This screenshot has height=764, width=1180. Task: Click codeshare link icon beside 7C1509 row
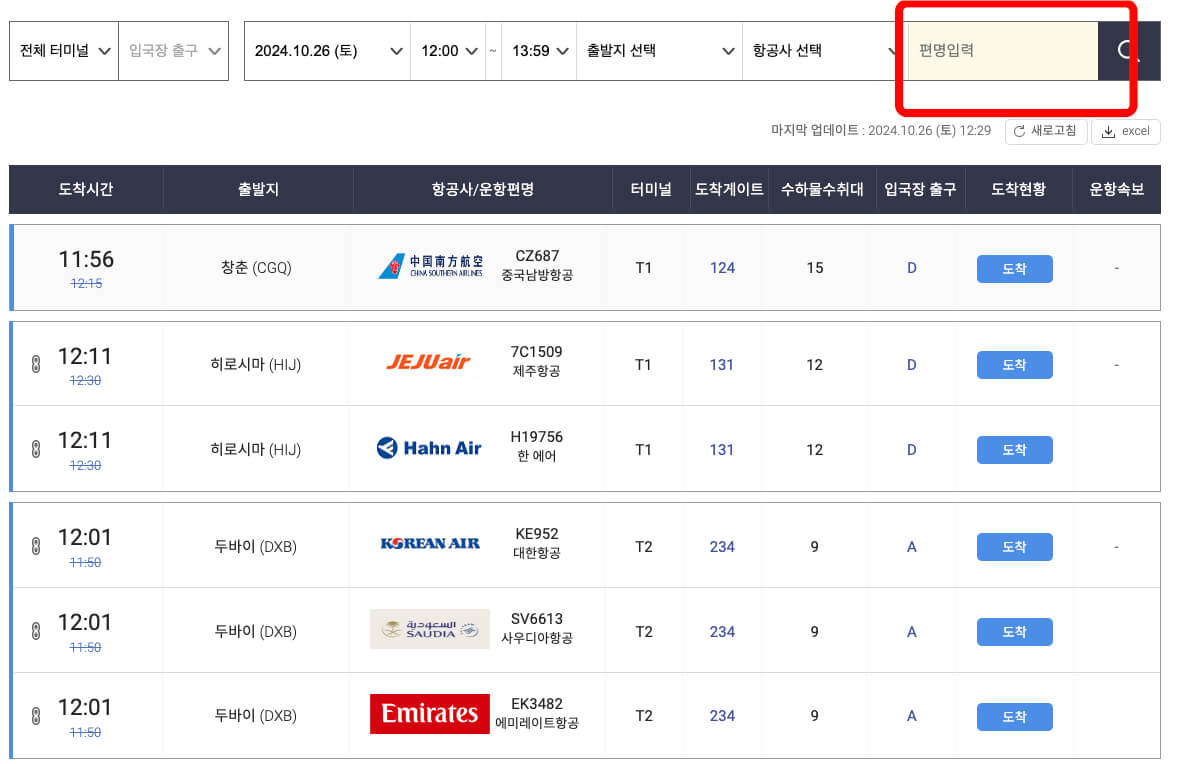tap(35, 364)
